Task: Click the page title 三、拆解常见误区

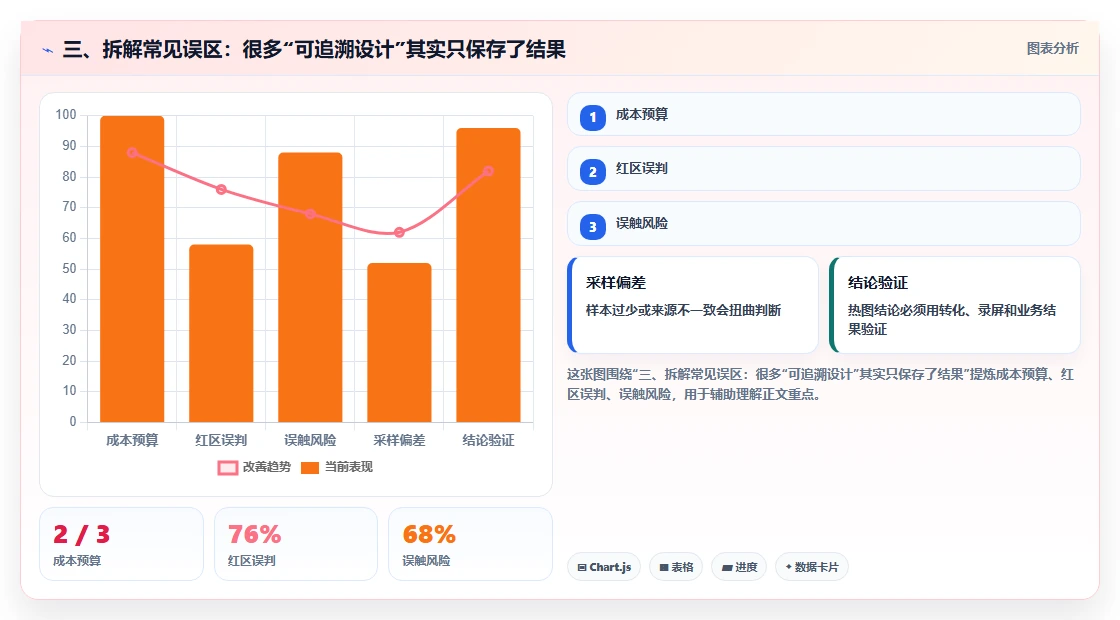Action: click(x=314, y=49)
